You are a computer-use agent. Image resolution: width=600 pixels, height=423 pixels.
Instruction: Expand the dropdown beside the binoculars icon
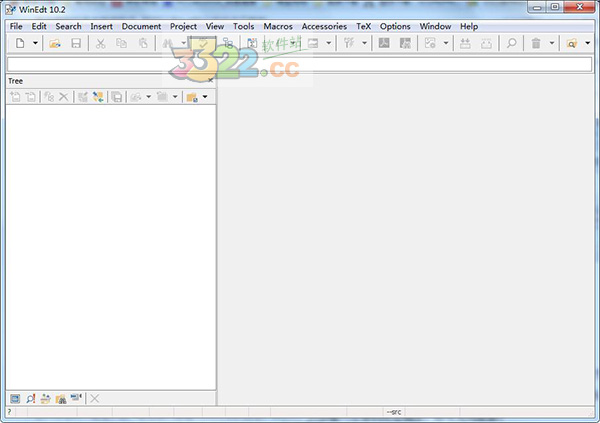(x=183, y=43)
